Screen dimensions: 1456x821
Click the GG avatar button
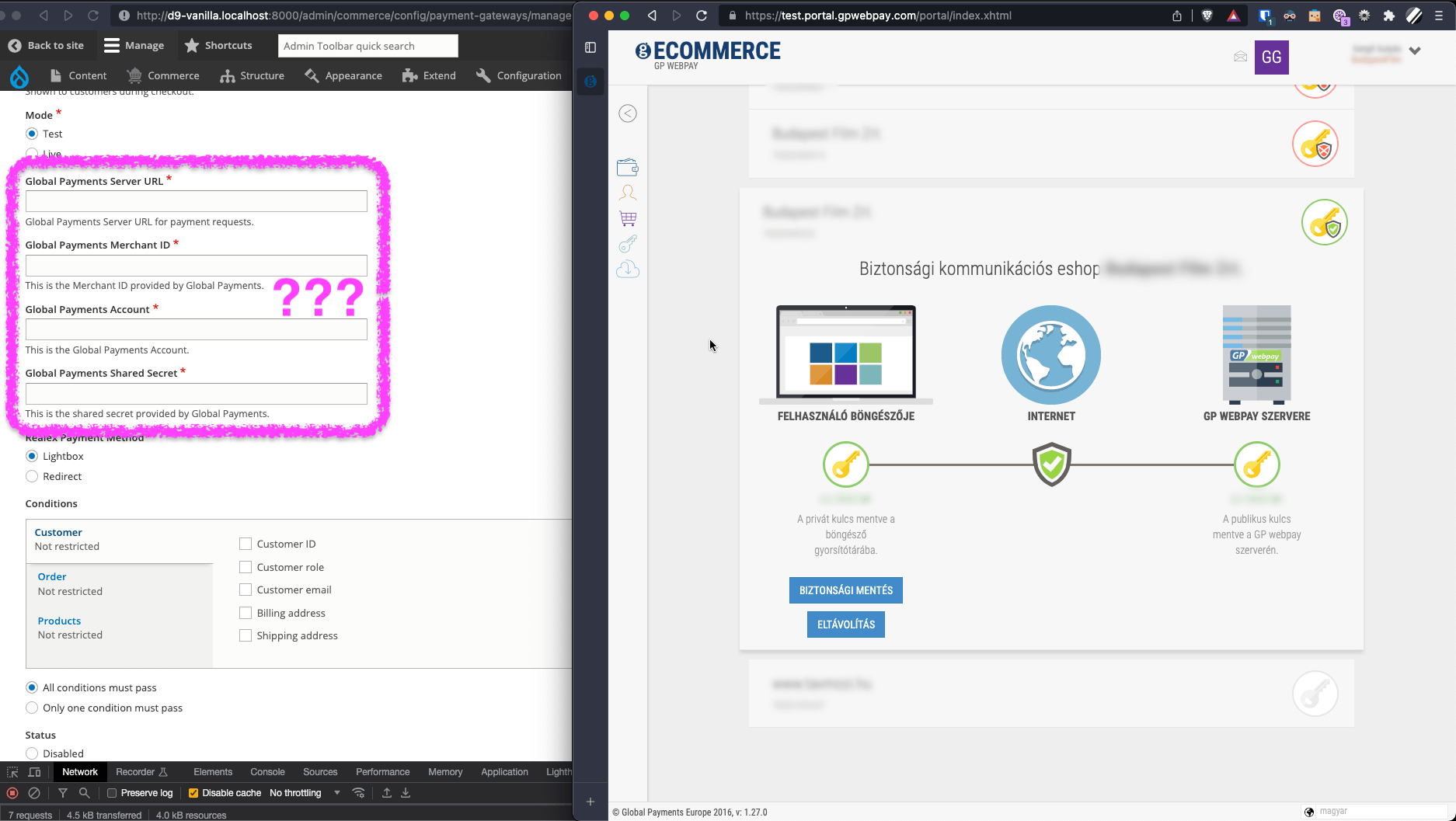point(1272,57)
